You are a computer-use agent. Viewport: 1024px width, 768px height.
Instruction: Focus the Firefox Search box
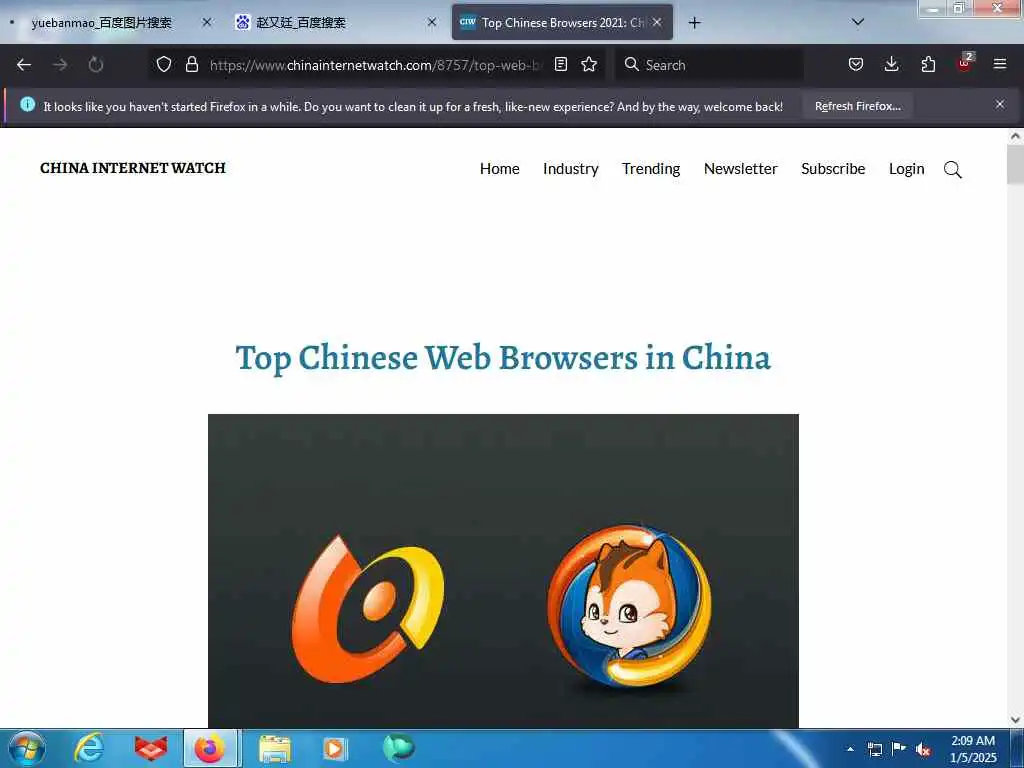click(709, 65)
